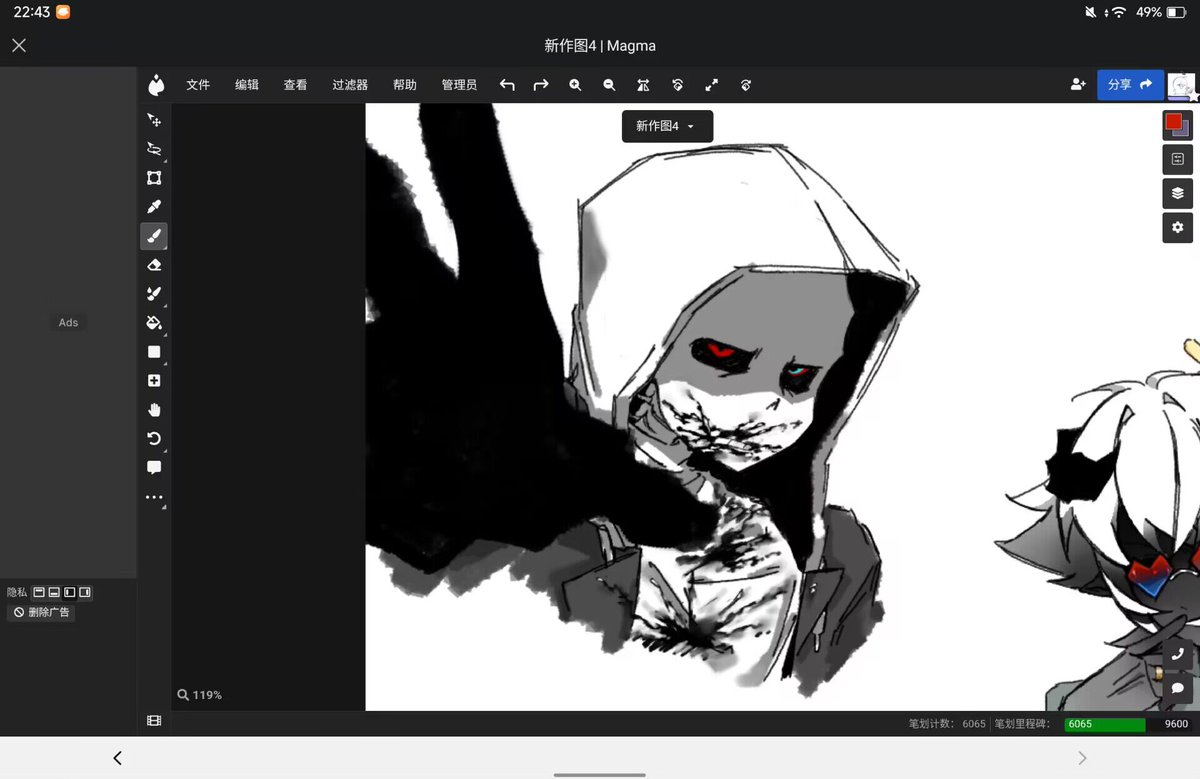This screenshot has height=779, width=1200.
Task: Open the 编辑 menu
Action: [x=247, y=85]
